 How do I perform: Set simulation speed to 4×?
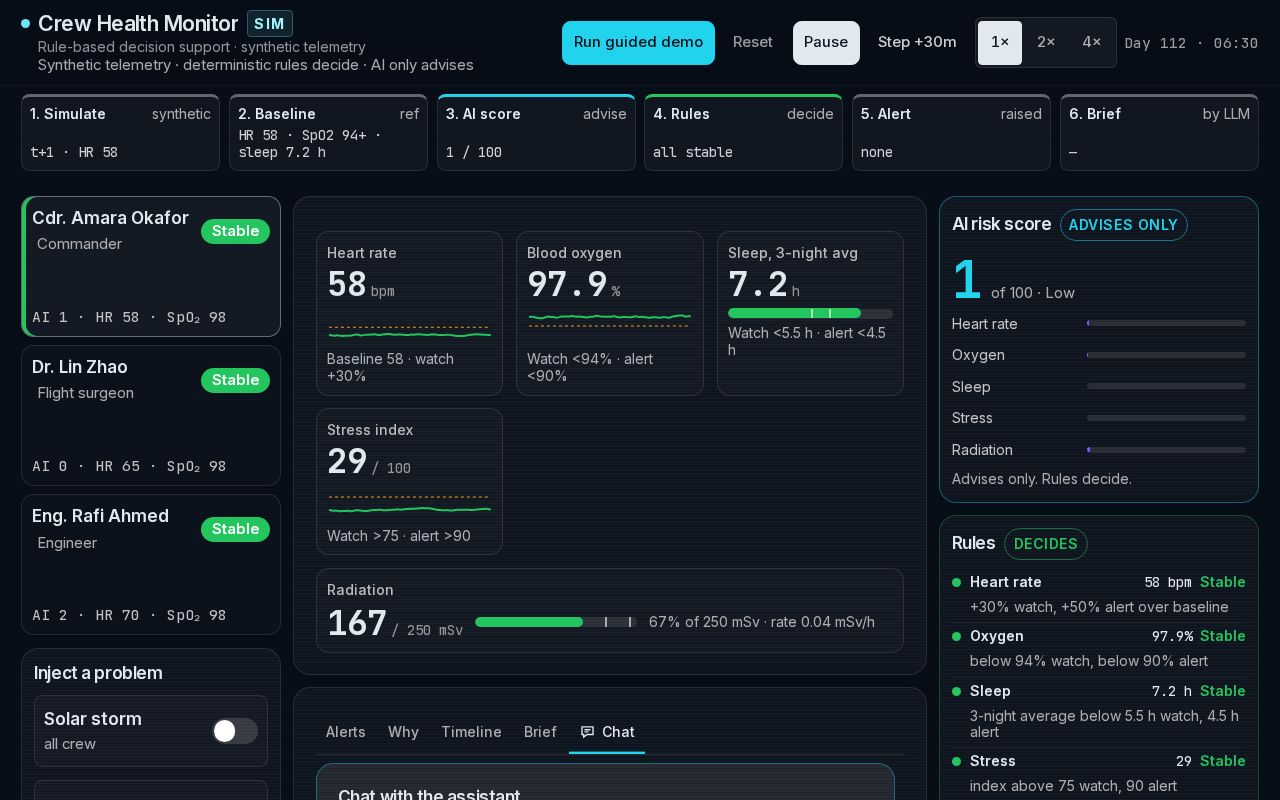1092,42
